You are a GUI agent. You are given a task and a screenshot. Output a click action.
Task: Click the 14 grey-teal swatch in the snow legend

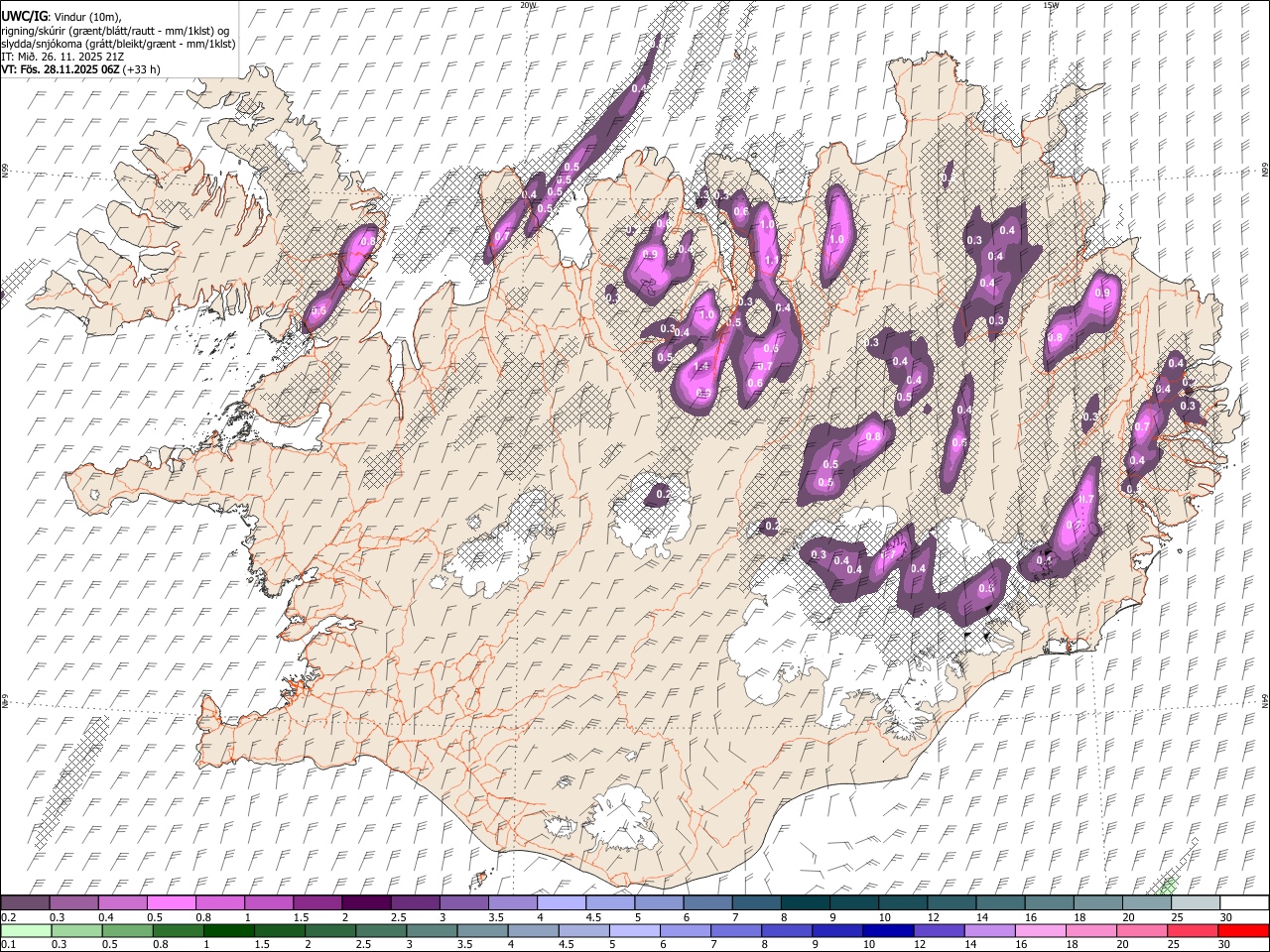(x=1000, y=902)
